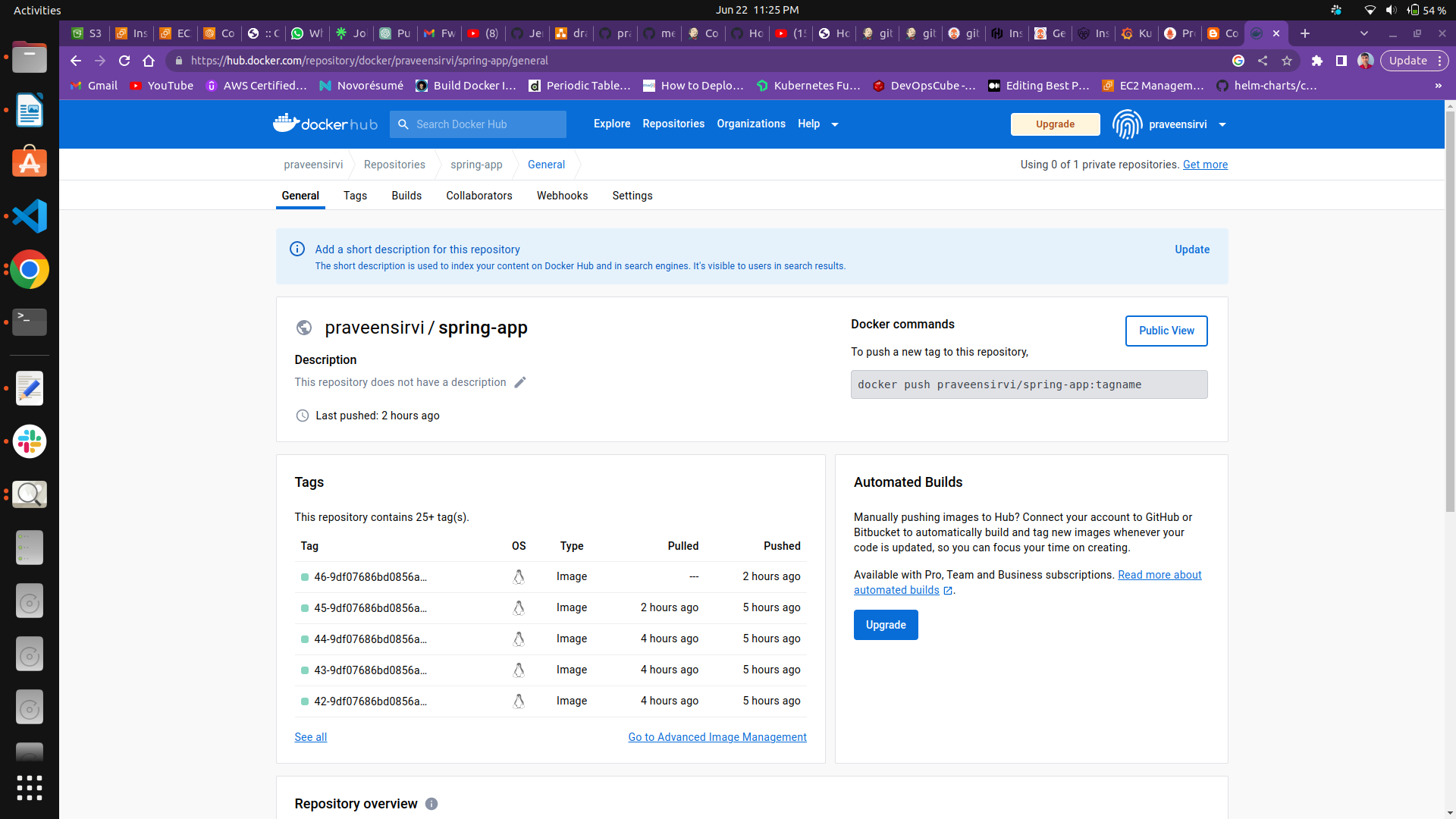Open the Files app in the dock
Viewport: 1456px width, 819px height.
point(30,57)
